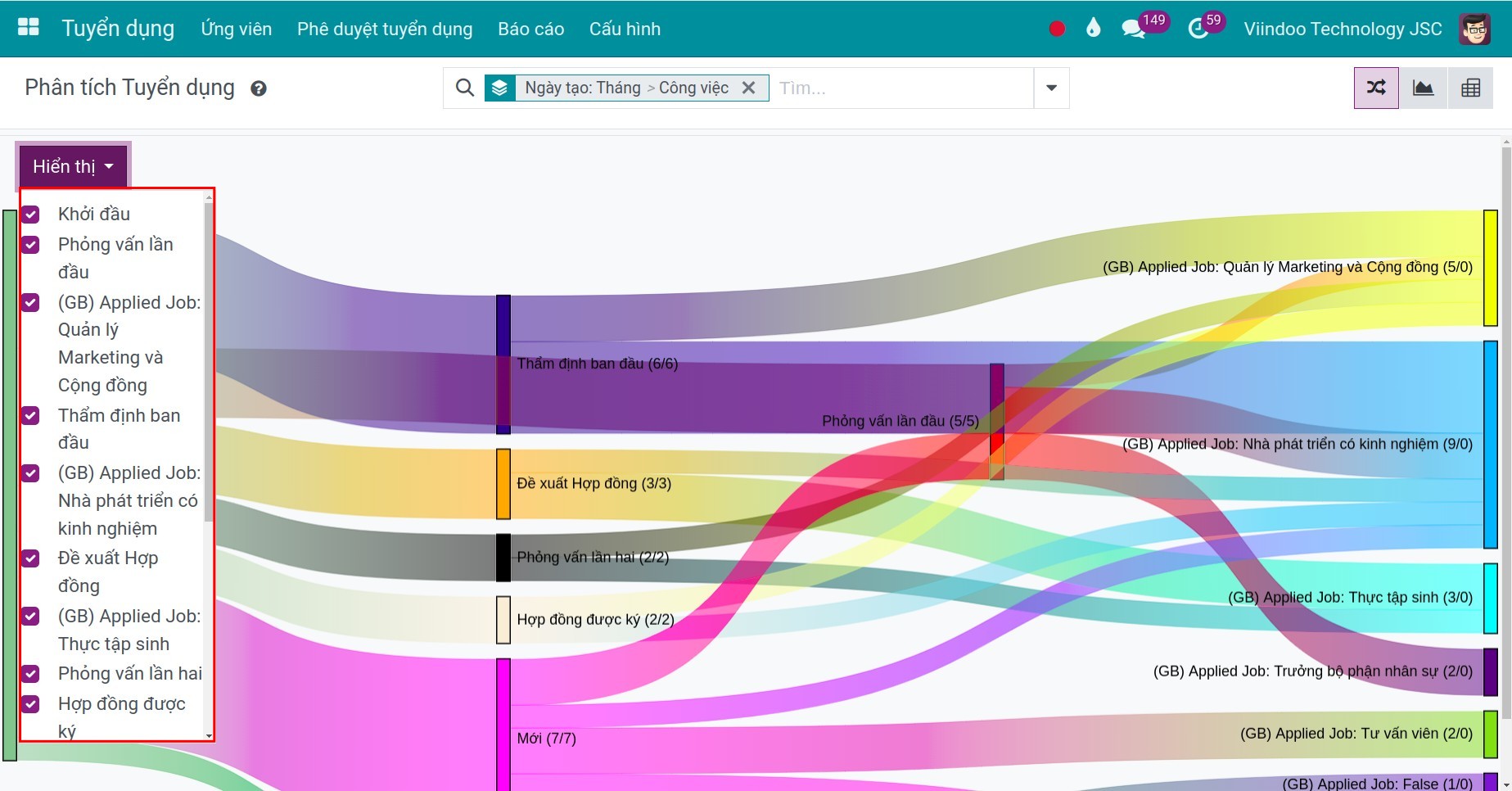Switch to Sankey diagram view
Viewport: 1512px width, 791px height.
(1376, 88)
